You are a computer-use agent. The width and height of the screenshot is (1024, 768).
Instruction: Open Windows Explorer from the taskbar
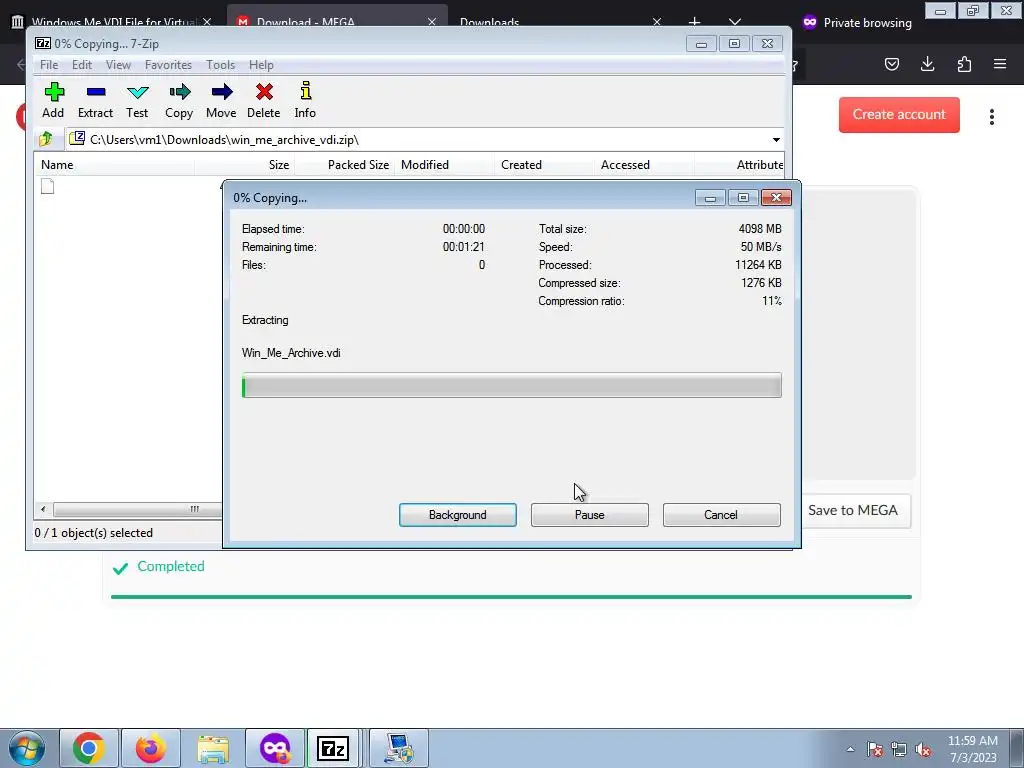pos(213,748)
